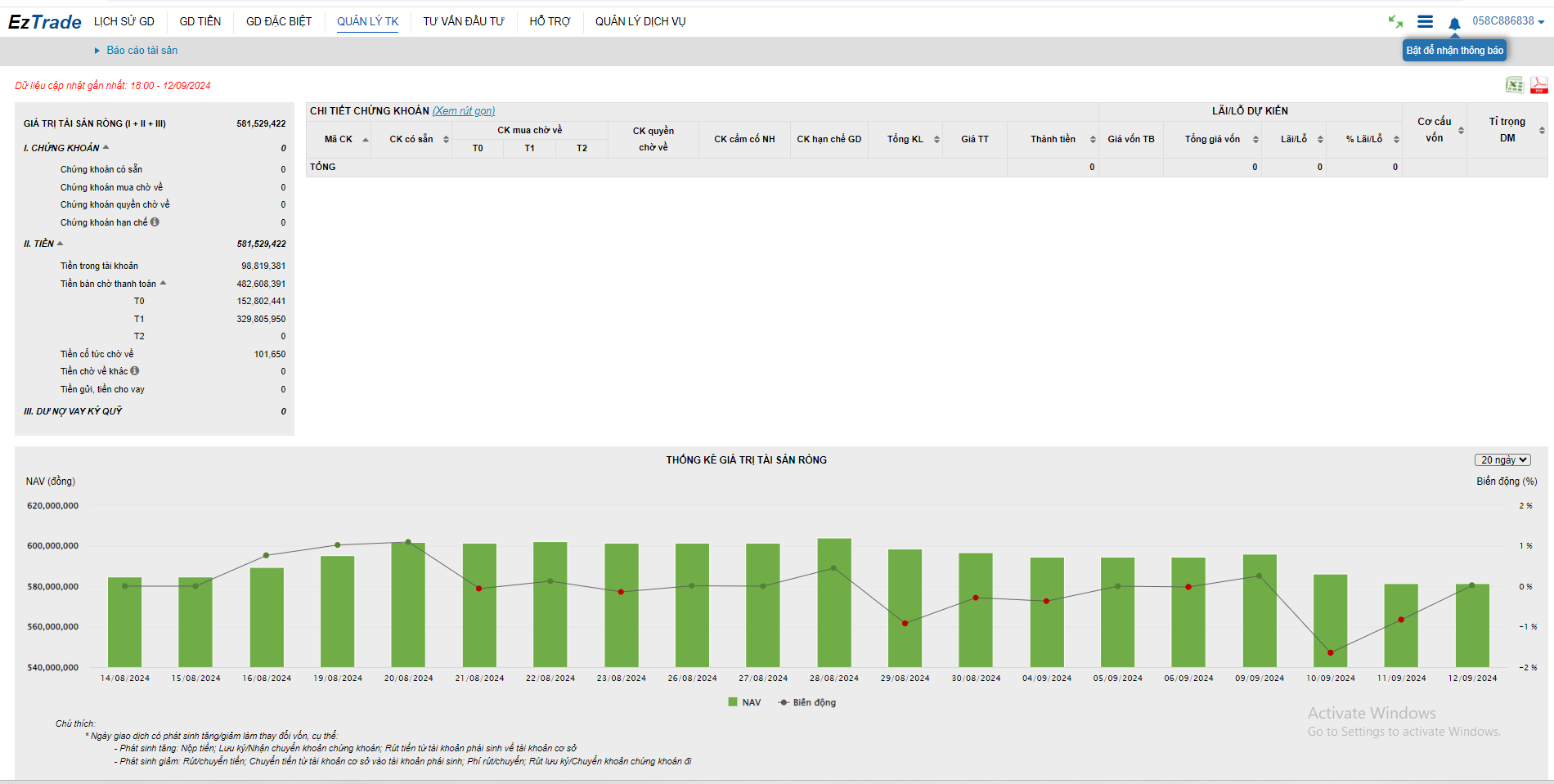Screen dimensions: 1554x784
Task: Click net asset value 581,529,422 at top
Action: click(261, 124)
